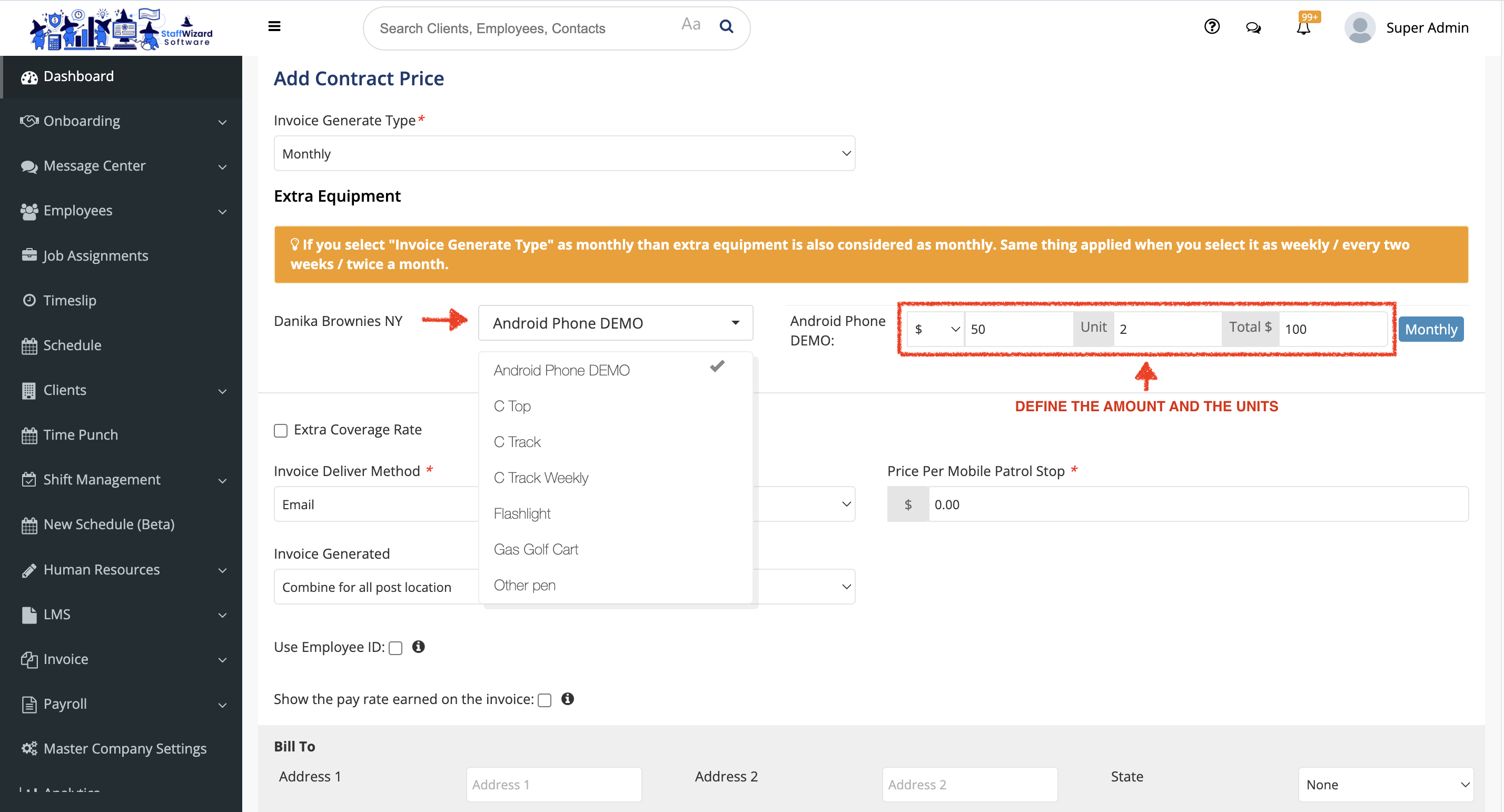Viewport: 1504px width, 812px height.
Task: Click the search magnifier icon
Action: pyautogui.click(x=726, y=26)
